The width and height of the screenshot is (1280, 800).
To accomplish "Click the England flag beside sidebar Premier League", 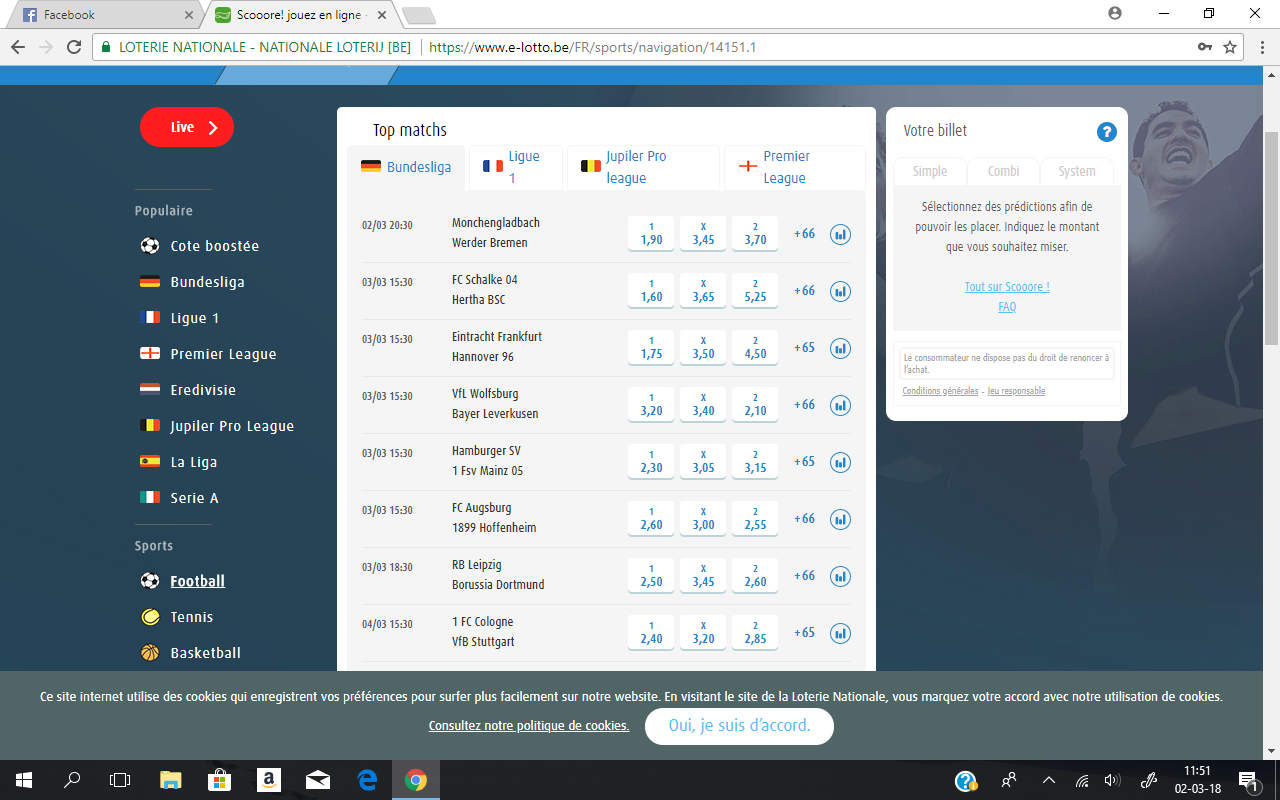I will (x=150, y=354).
